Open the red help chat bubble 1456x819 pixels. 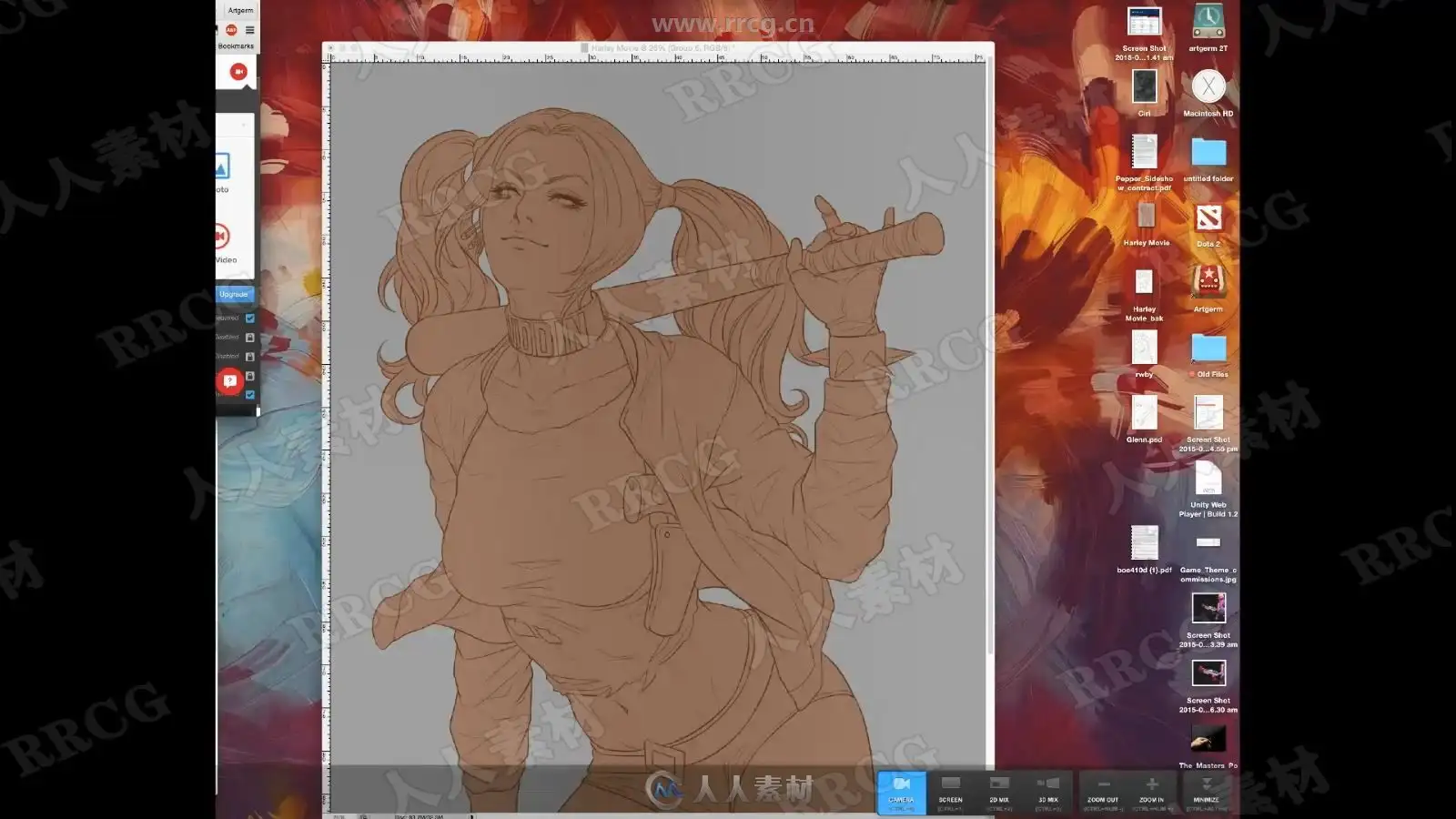click(x=229, y=380)
